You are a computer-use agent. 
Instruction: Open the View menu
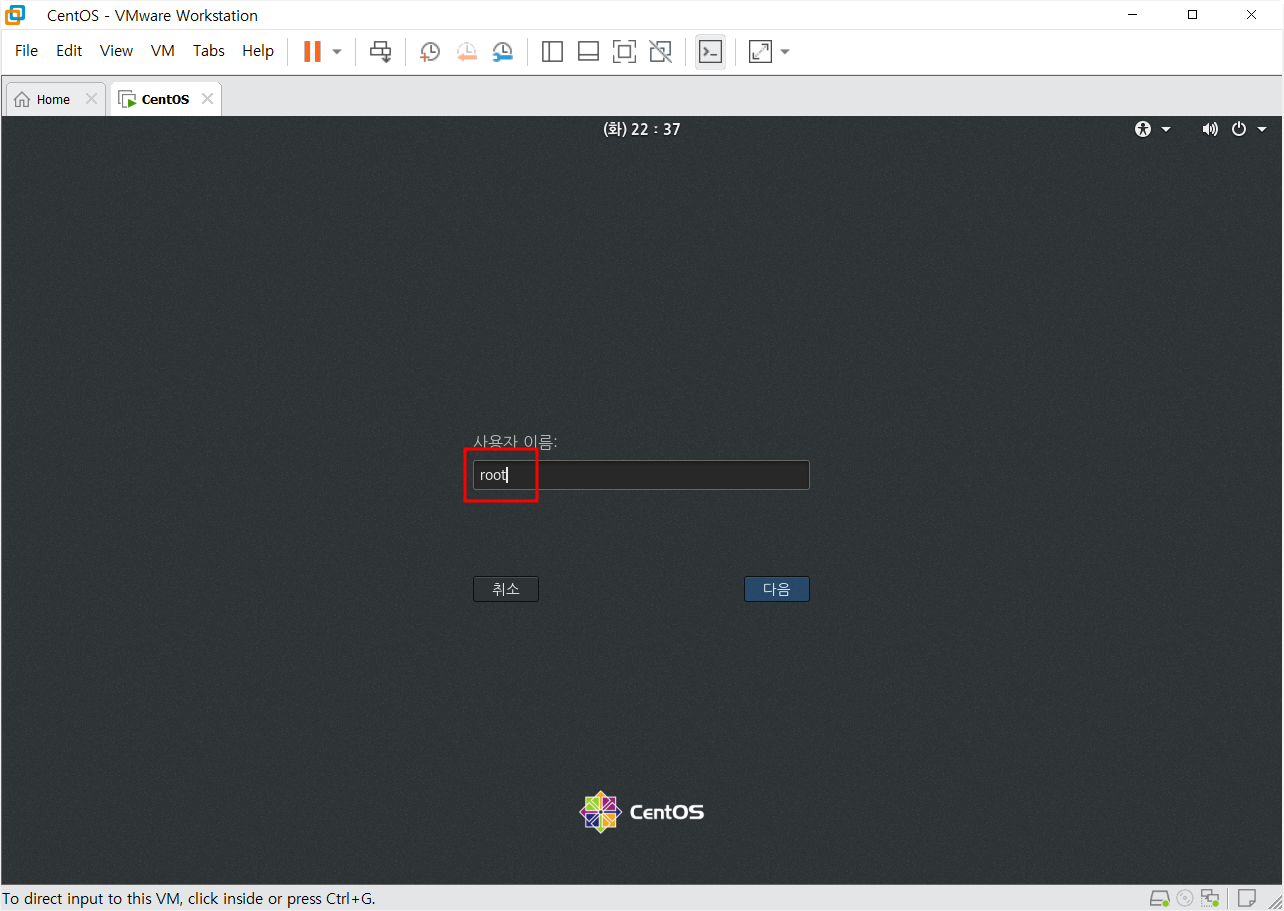point(116,51)
